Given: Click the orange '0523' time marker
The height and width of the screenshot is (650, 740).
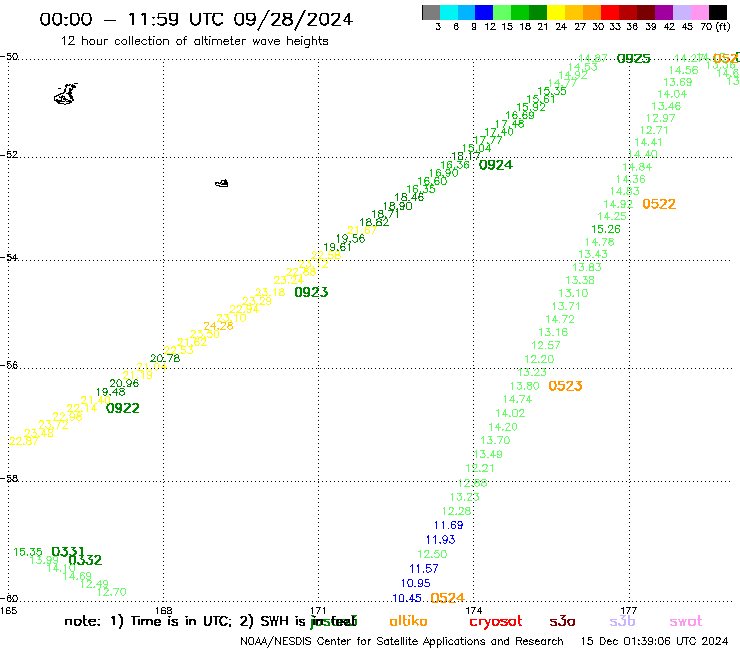Looking at the screenshot, I should point(565,386).
